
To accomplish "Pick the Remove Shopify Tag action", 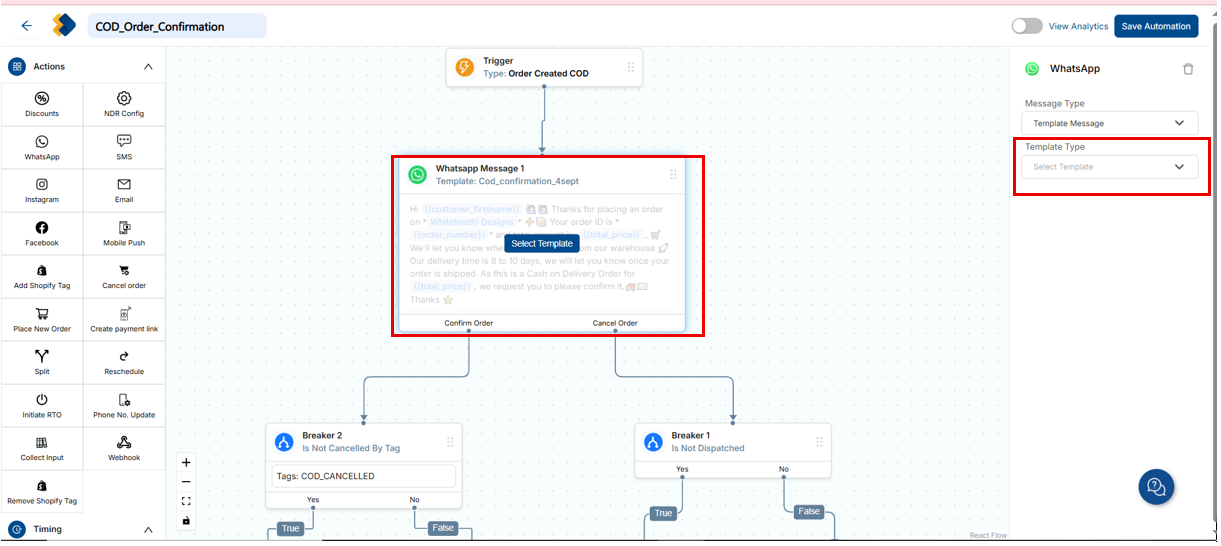I will pyautogui.click(x=42, y=492).
